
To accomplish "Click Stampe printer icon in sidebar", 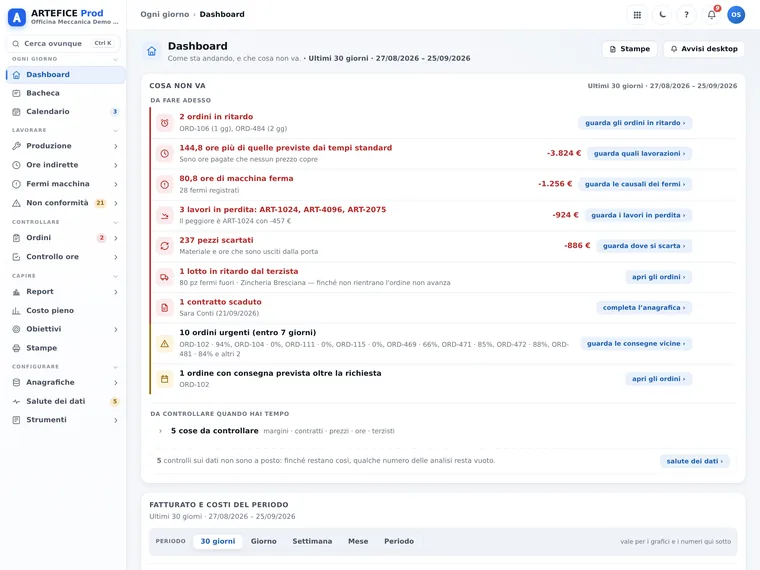I will 16,348.
